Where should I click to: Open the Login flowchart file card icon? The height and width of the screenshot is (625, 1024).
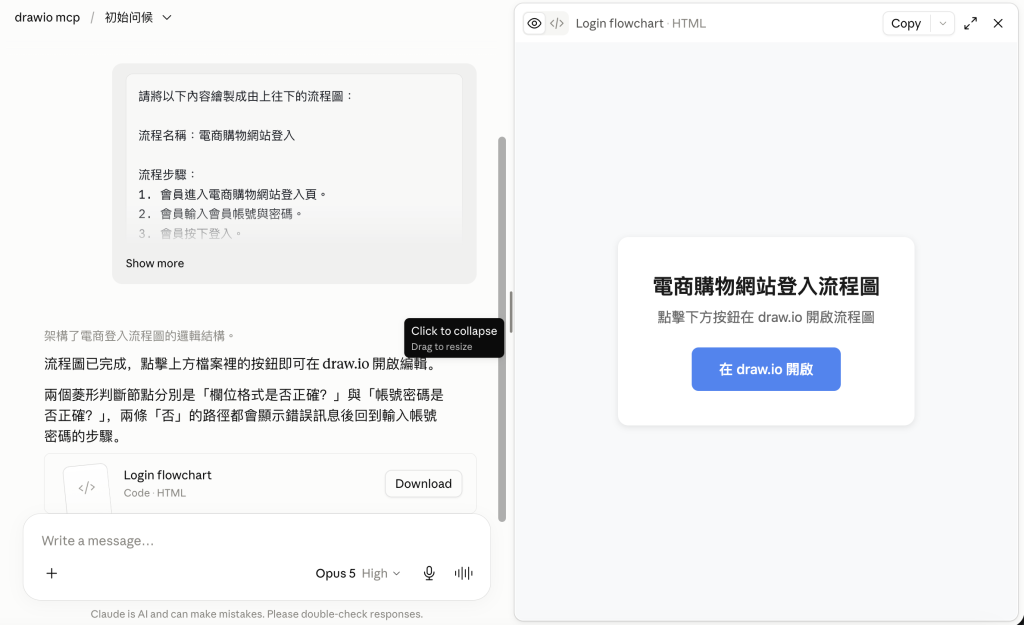click(87, 487)
